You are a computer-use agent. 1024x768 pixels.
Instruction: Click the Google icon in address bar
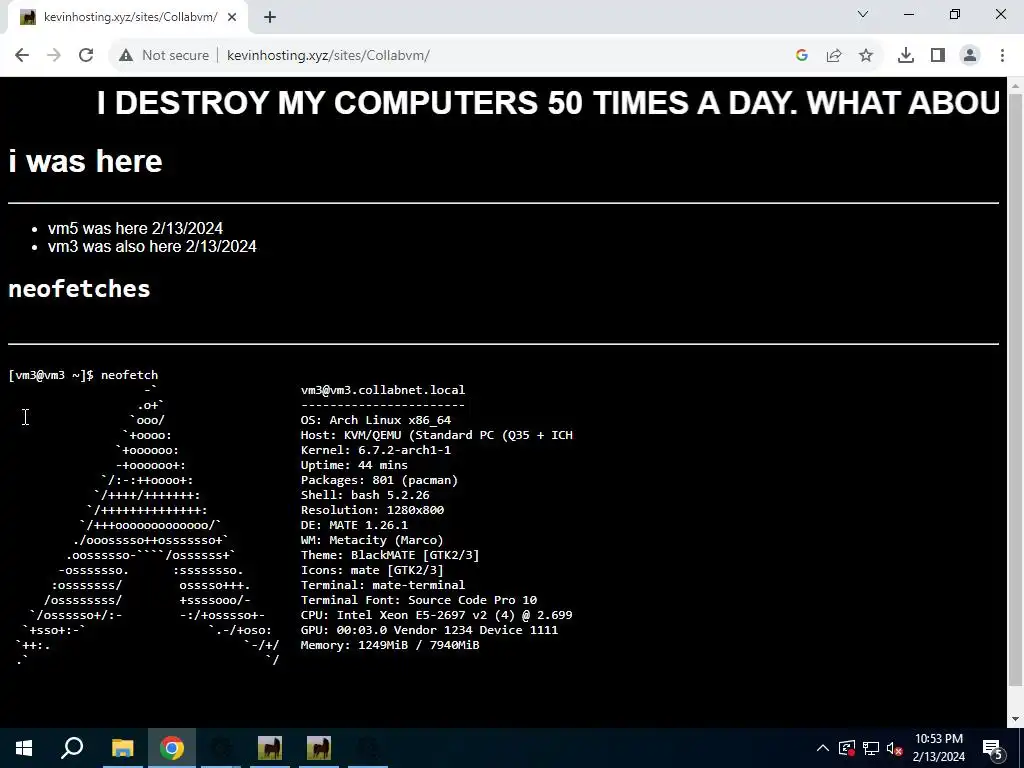pos(802,56)
